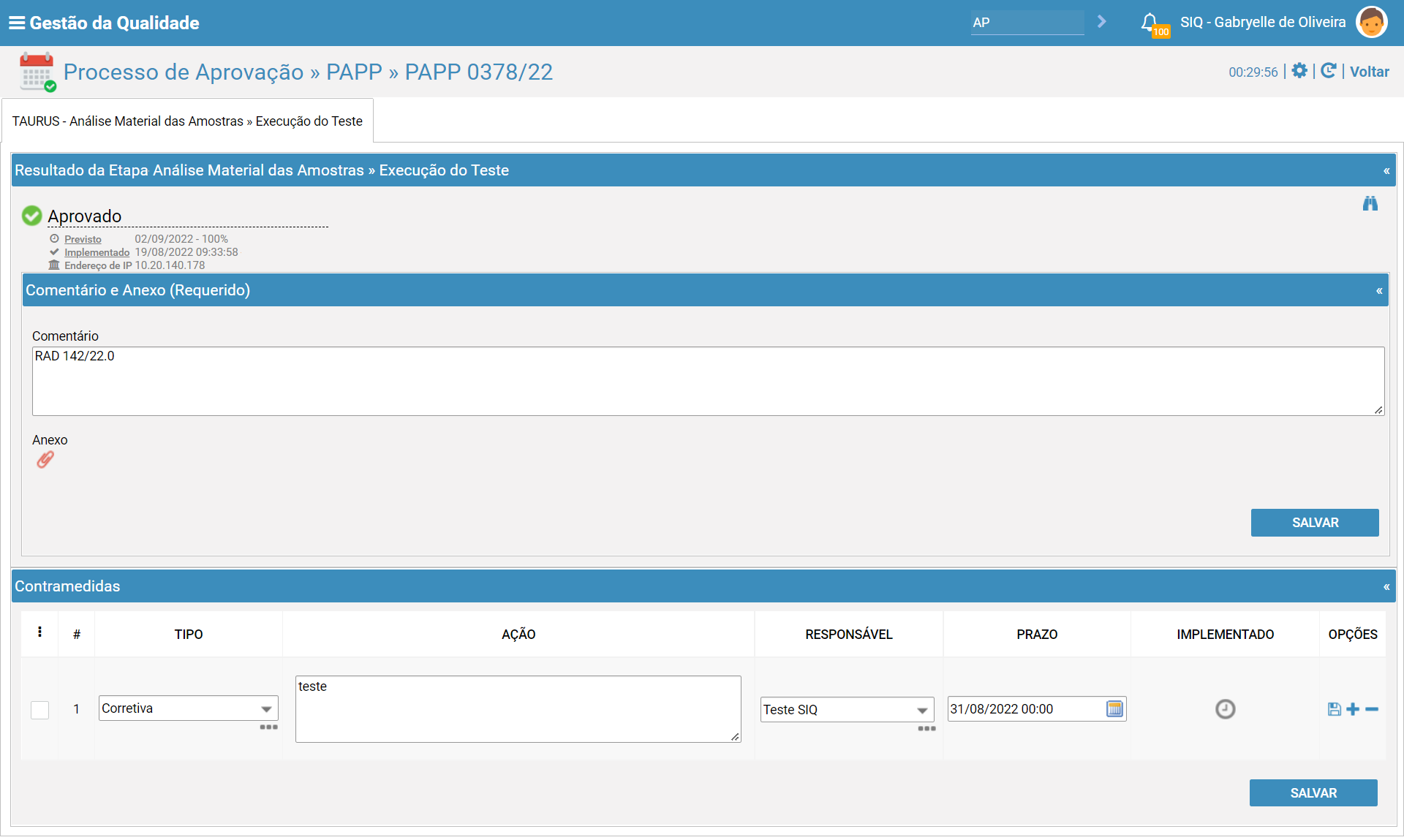
Task: Click the ellipsis under the Responsável dropdown
Action: (926, 729)
